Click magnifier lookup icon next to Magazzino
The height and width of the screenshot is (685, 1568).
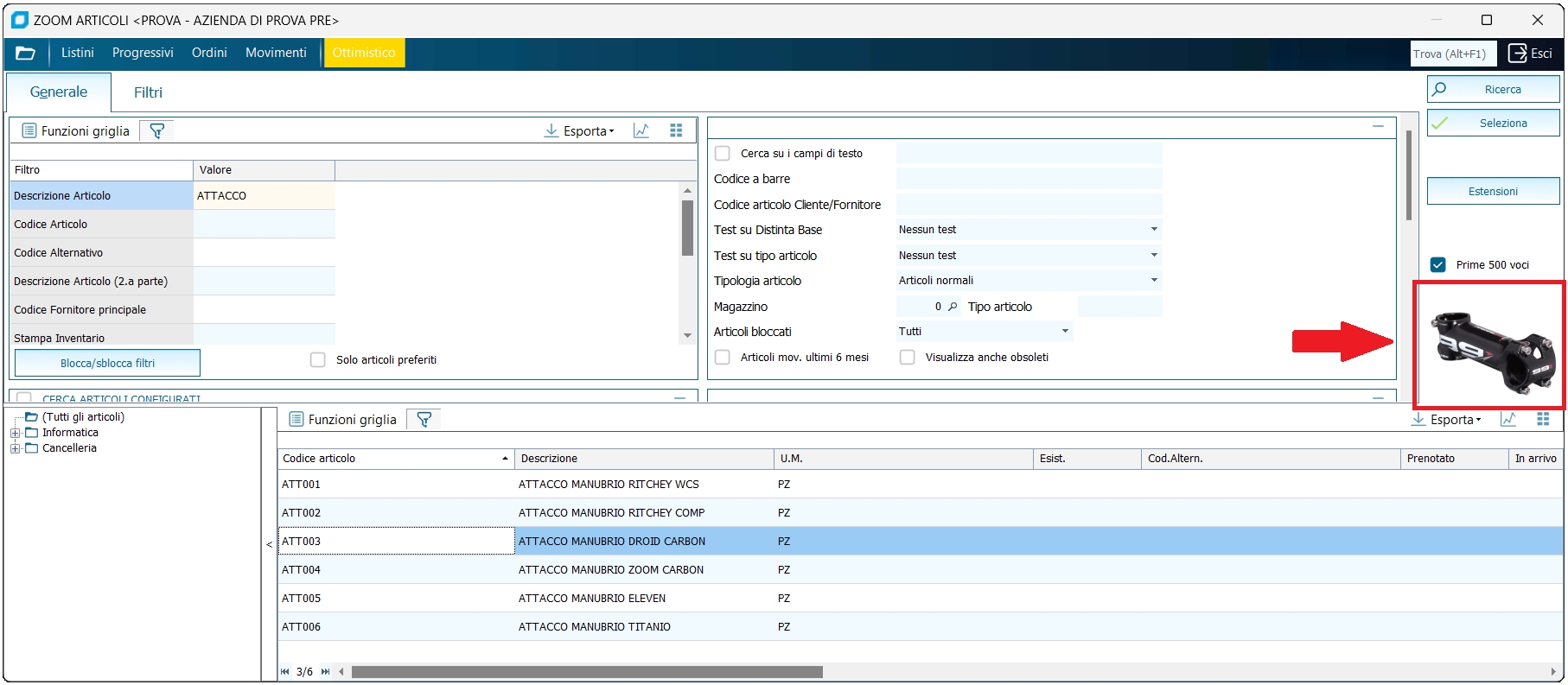(x=953, y=307)
